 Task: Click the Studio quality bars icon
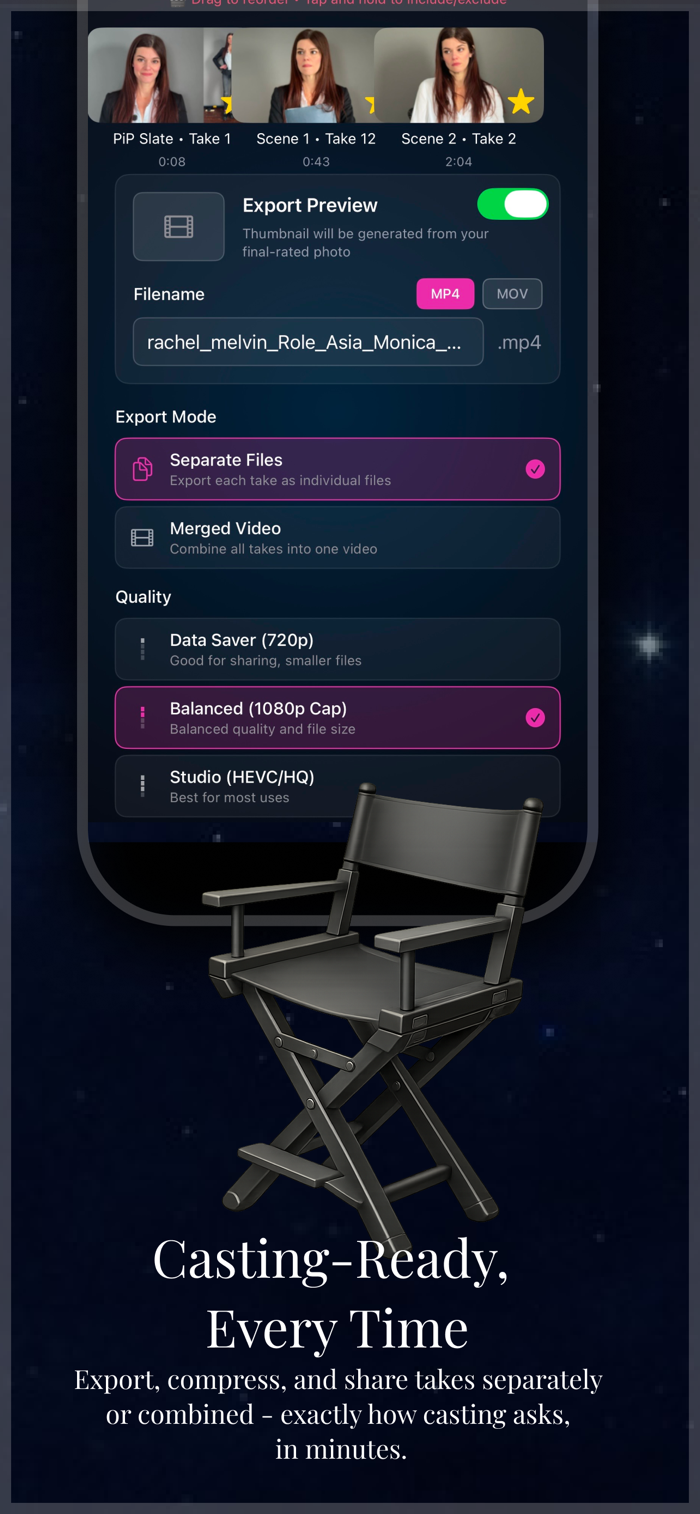click(x=143, y=786)
